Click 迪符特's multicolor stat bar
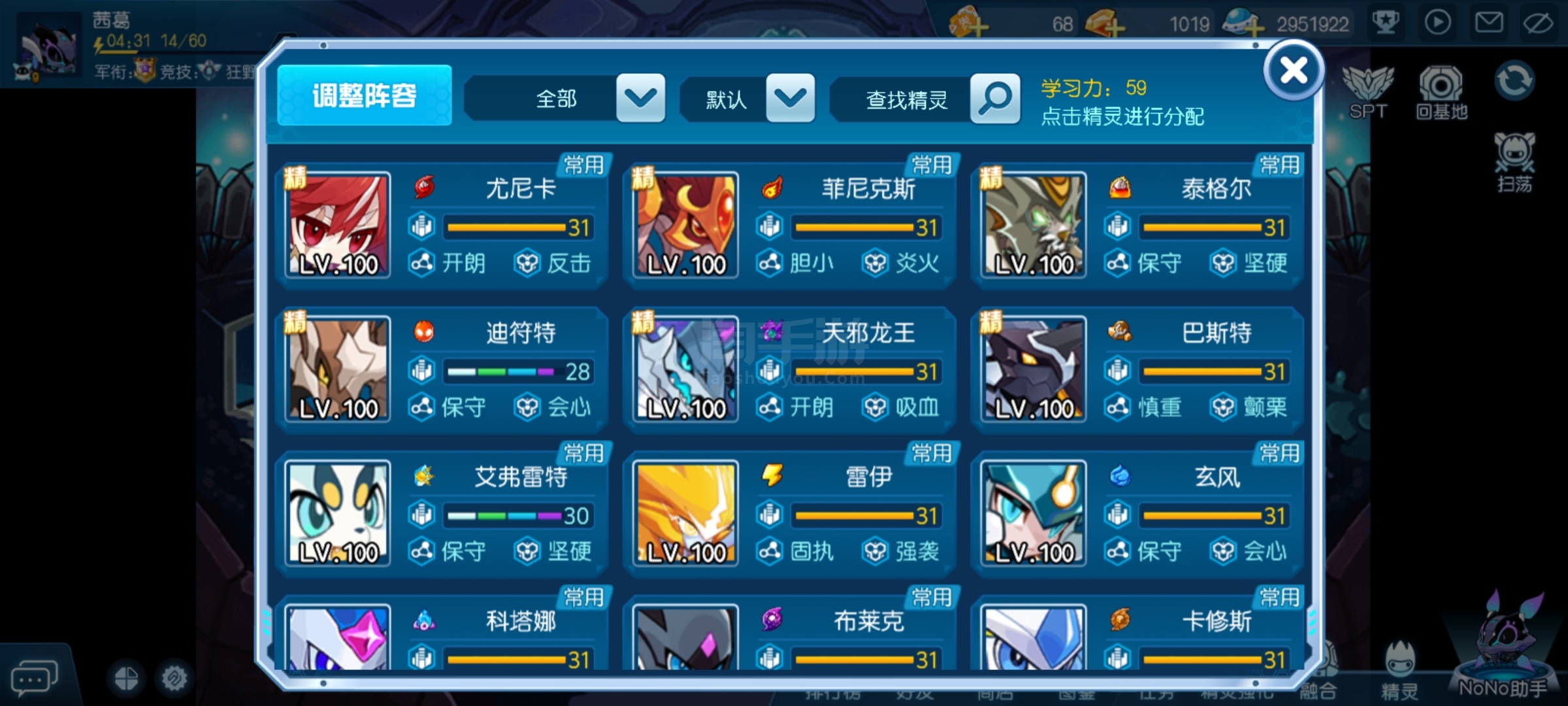 click(x=500, y=372)
